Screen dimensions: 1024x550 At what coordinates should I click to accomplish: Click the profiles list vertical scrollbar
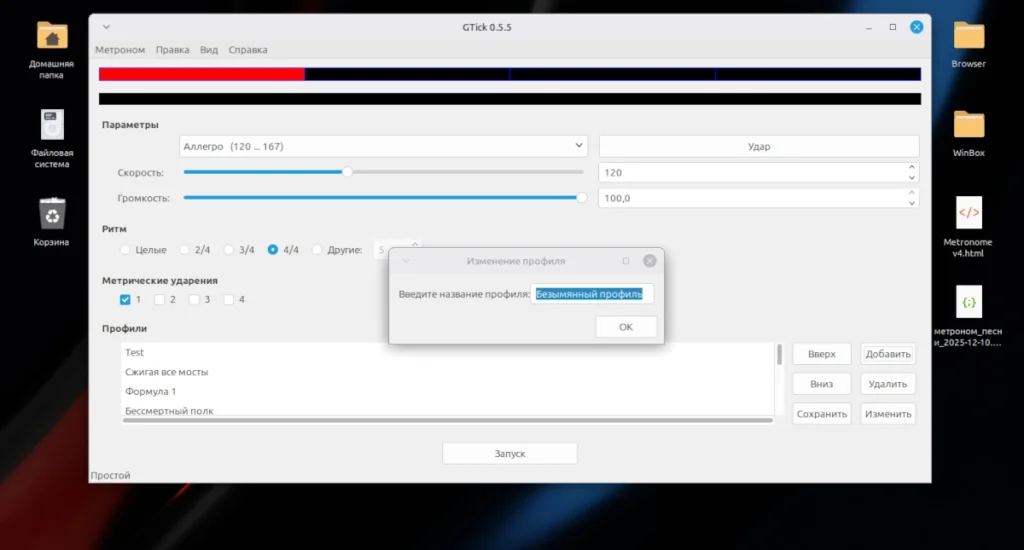779,355
